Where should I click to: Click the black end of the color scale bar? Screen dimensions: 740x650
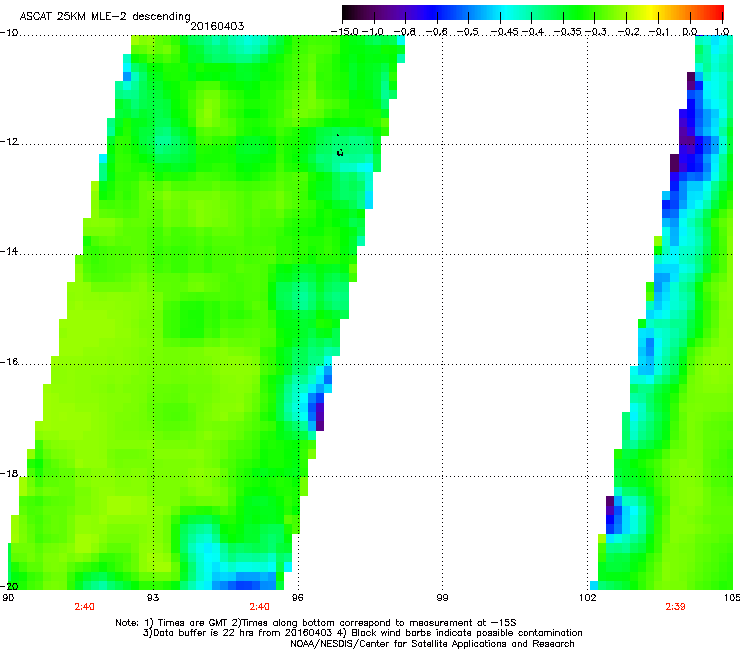point(349,12)
